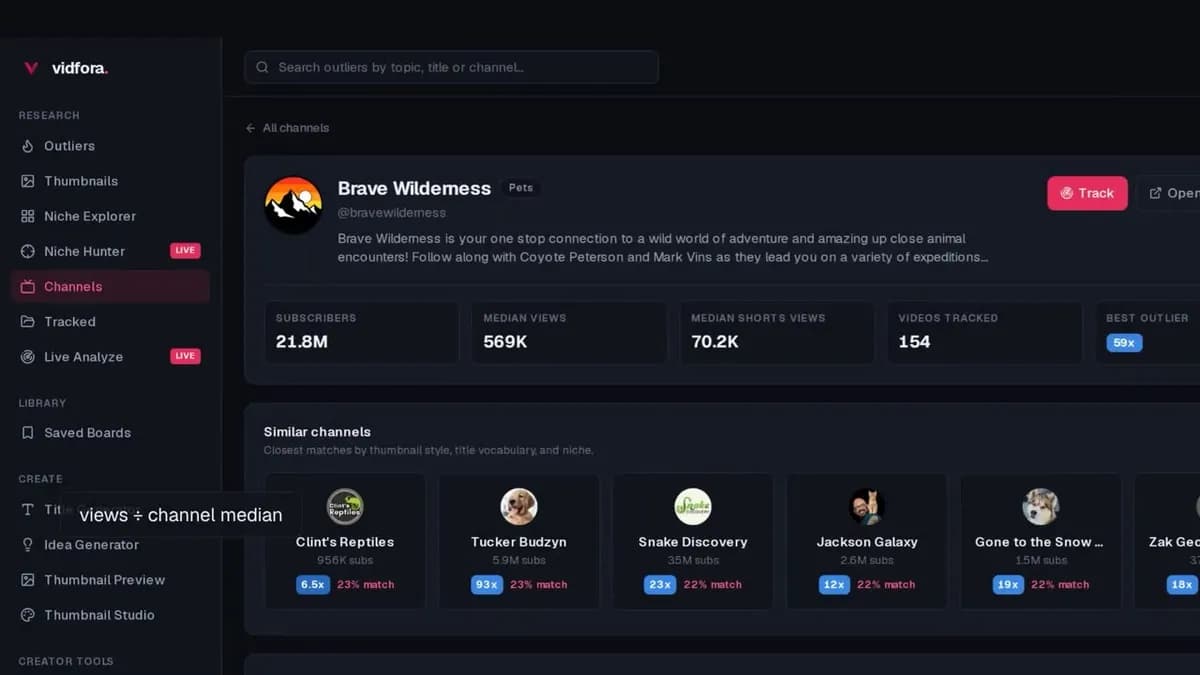Screen dimensions: 1200x675
Task: Click the LIVE badge next to Niche Hunter
Action: pyautogui.click(x=185, y=251)
